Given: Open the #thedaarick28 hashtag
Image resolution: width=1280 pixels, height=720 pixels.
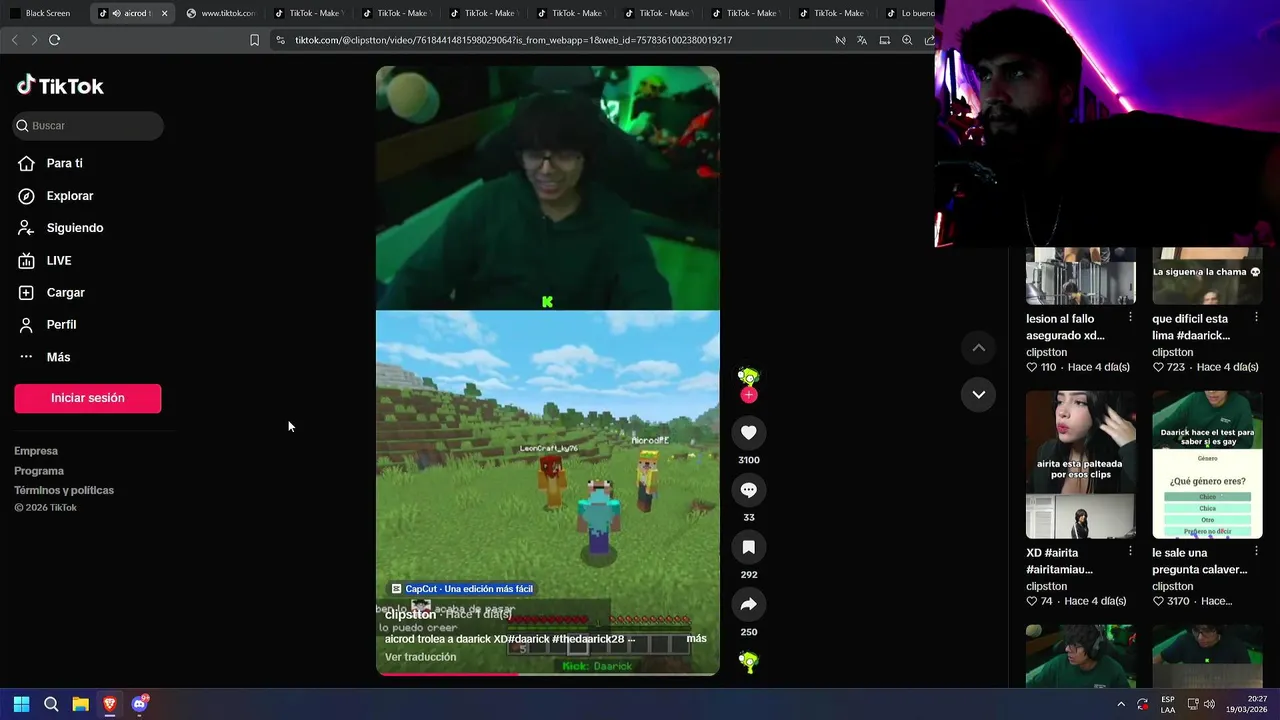Looking at the screenshot, I should [588, 639].
